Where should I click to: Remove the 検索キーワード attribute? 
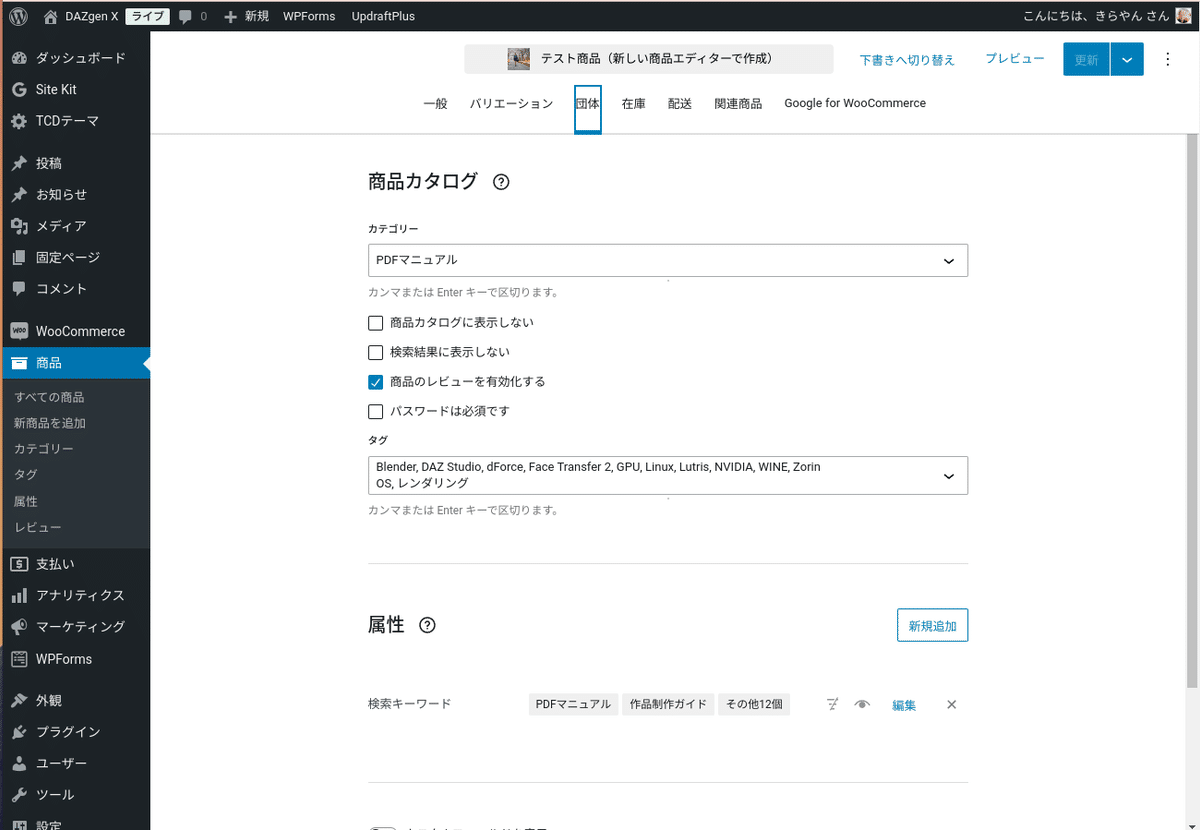pyautogui.click(x=952, y=704)
